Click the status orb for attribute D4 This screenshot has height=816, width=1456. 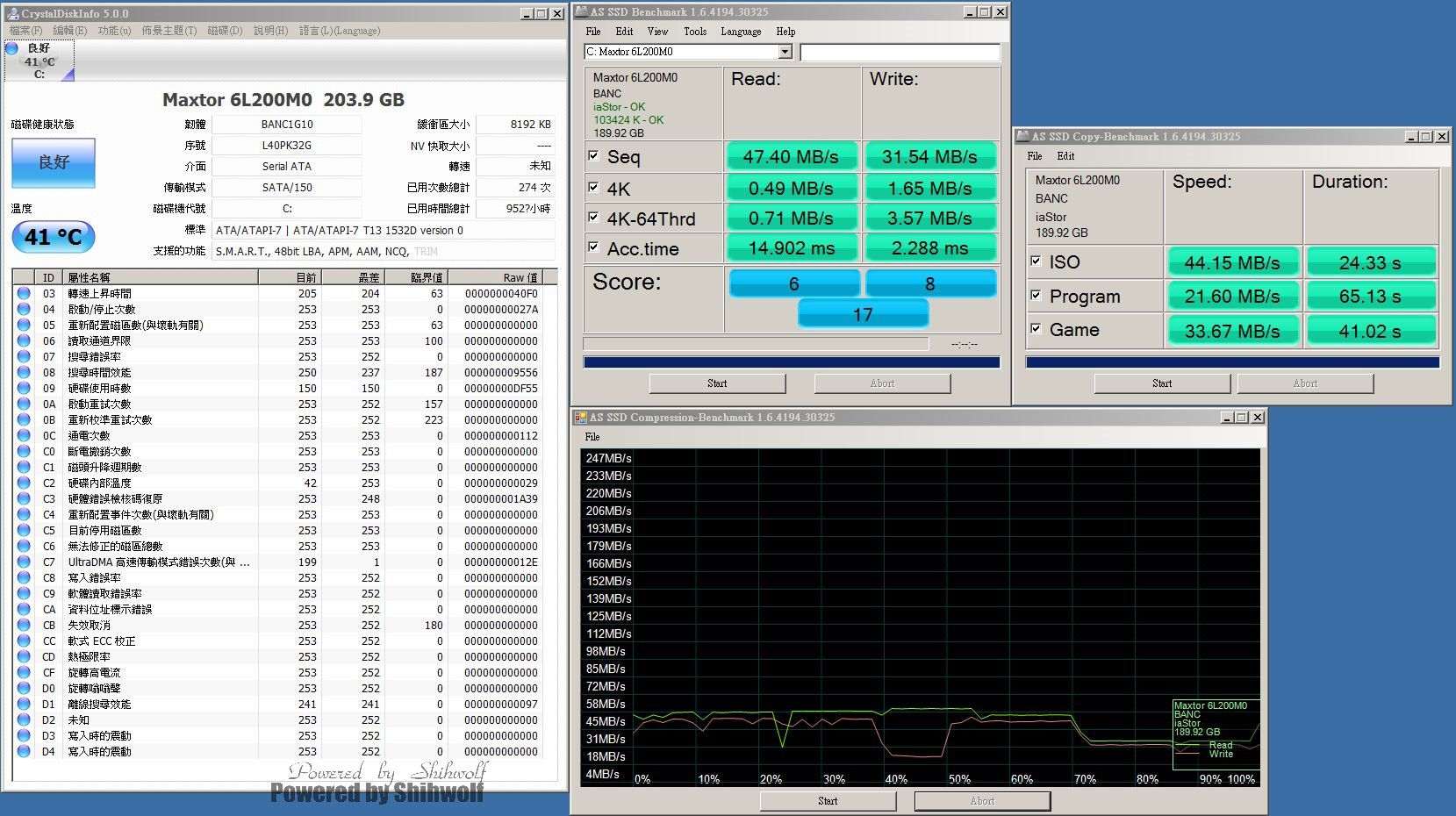24,751
